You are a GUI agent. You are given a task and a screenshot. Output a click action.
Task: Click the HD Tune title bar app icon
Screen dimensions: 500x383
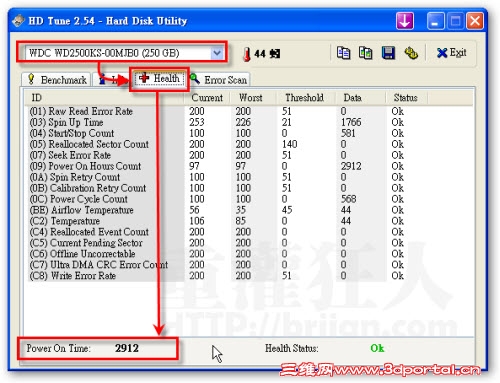[18, 21]
